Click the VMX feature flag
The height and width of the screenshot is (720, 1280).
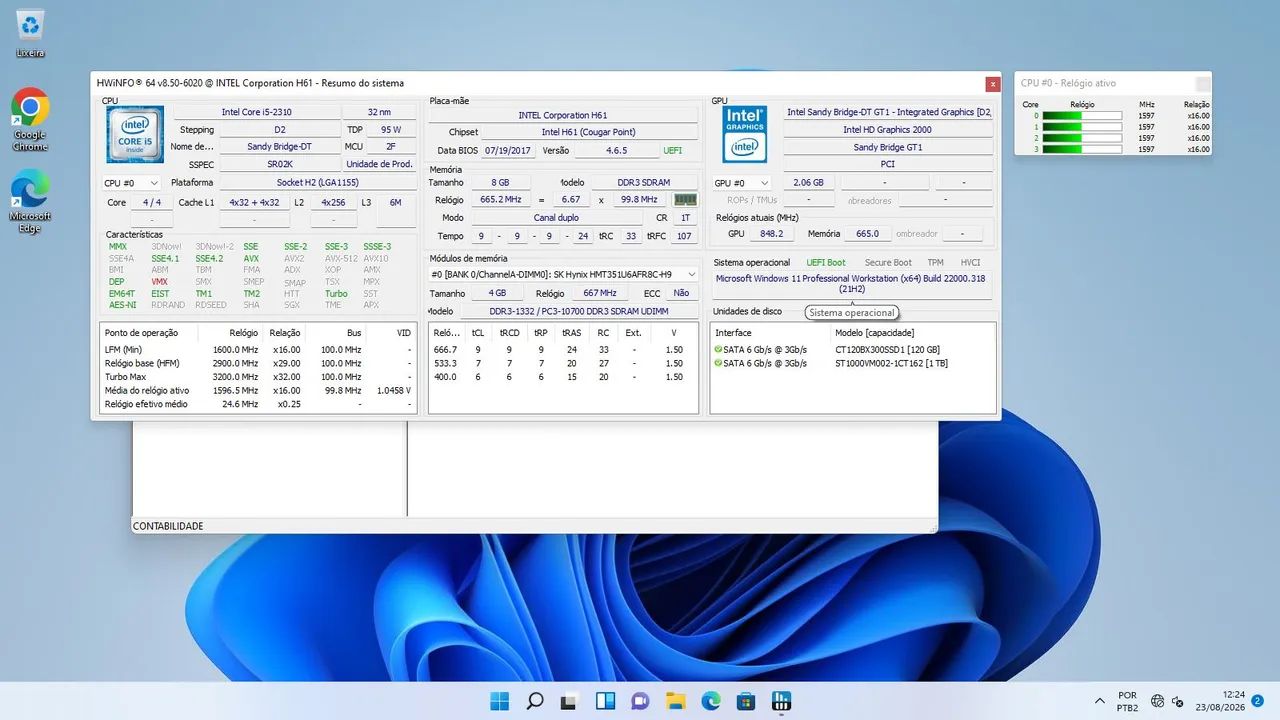160,282
